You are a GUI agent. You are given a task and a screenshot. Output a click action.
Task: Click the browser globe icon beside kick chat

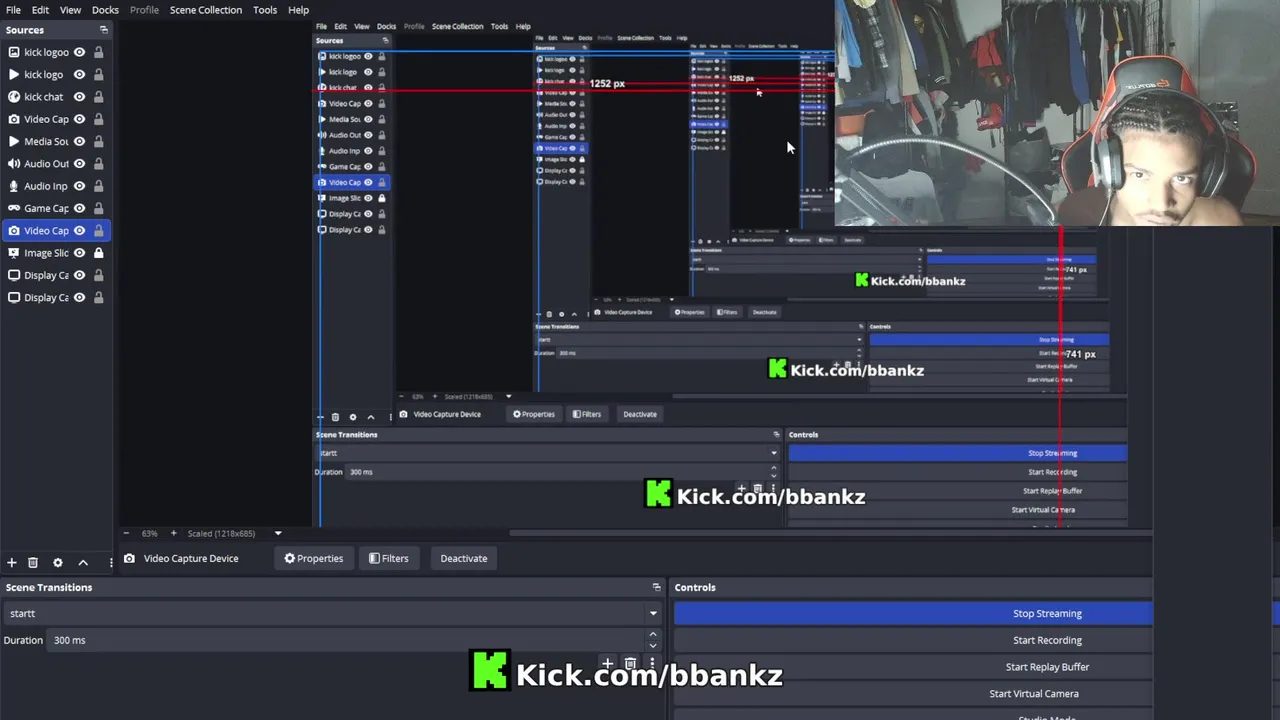14,97
